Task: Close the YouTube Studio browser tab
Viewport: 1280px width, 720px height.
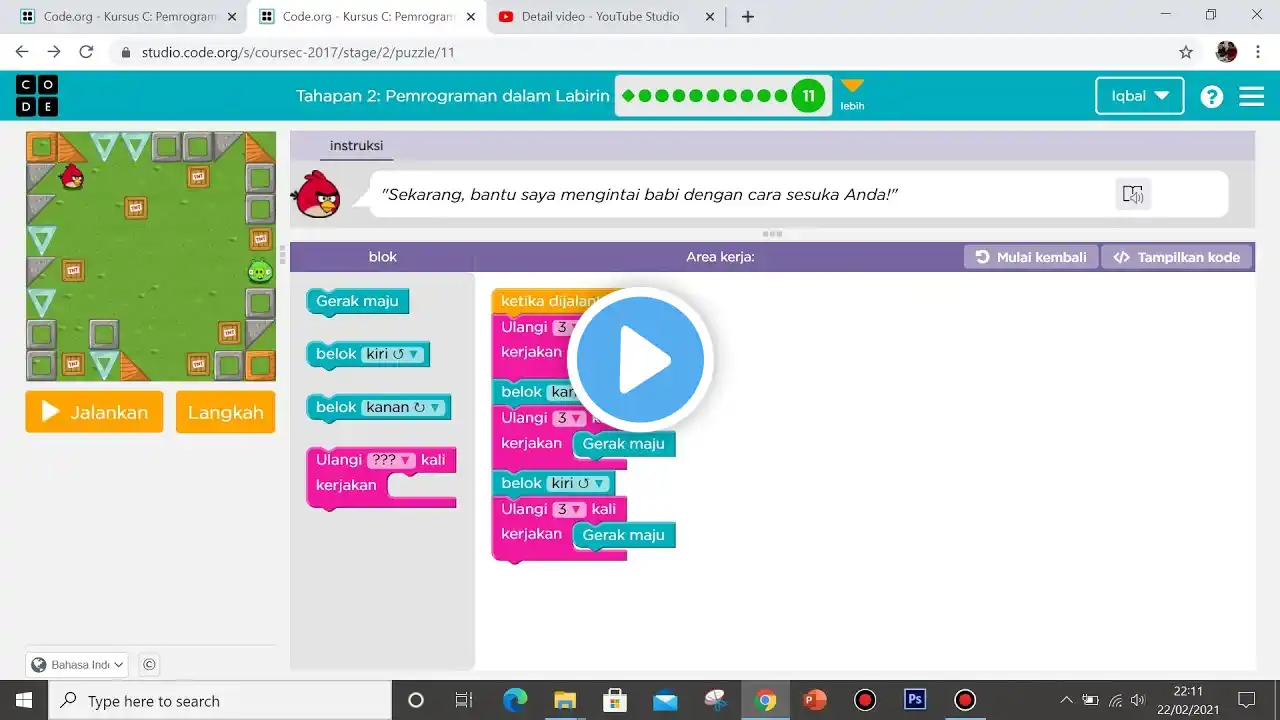Action: 711,17
